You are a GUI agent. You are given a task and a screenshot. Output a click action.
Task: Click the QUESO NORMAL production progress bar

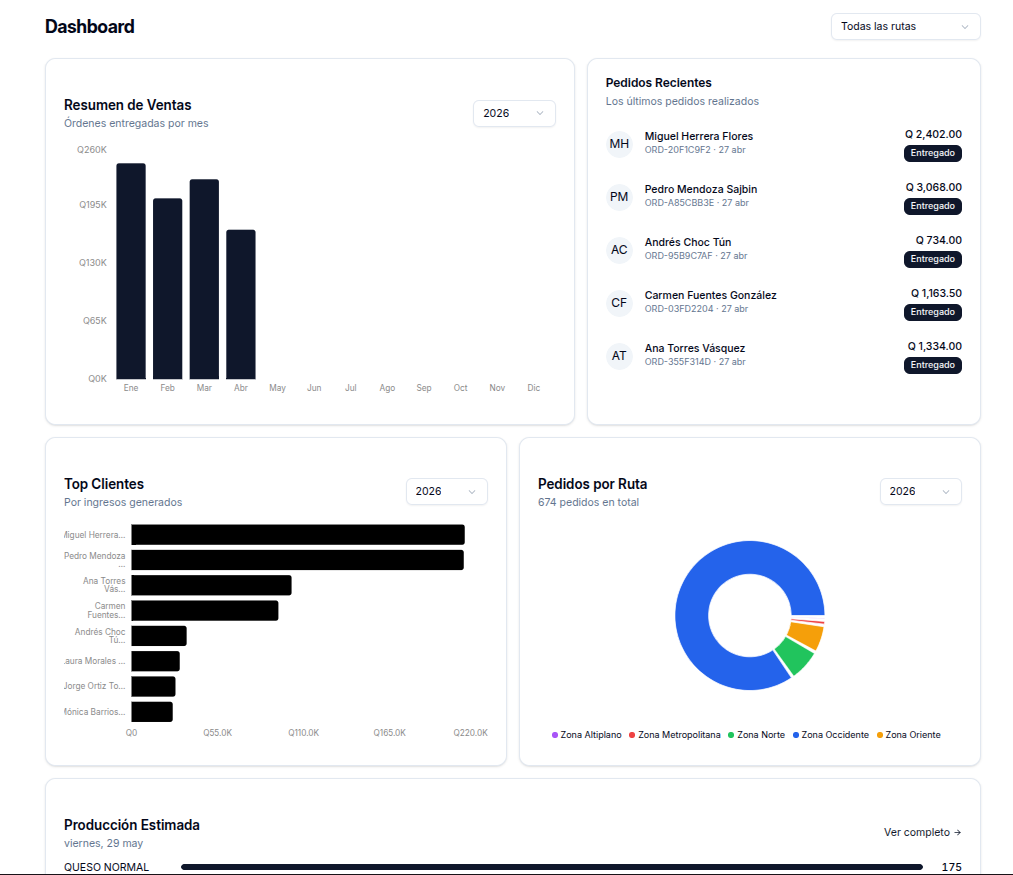click(x=552, y=867)
